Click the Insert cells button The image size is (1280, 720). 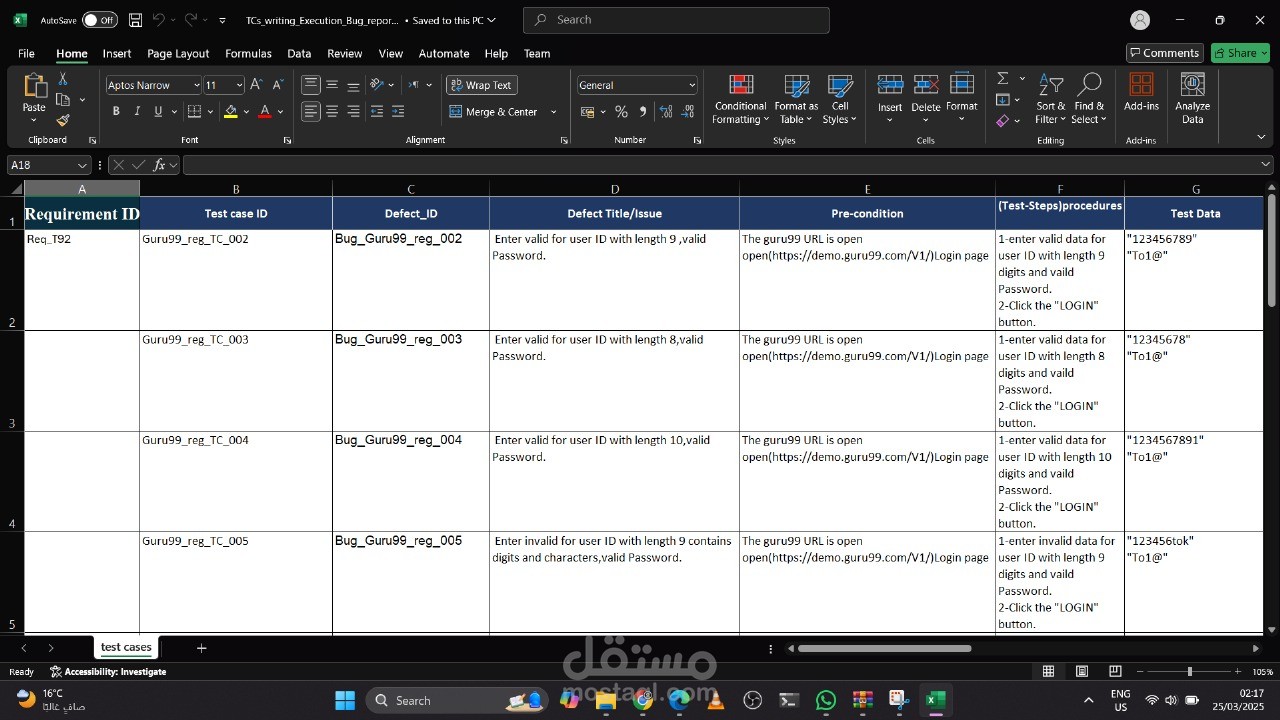click(890, 98)
